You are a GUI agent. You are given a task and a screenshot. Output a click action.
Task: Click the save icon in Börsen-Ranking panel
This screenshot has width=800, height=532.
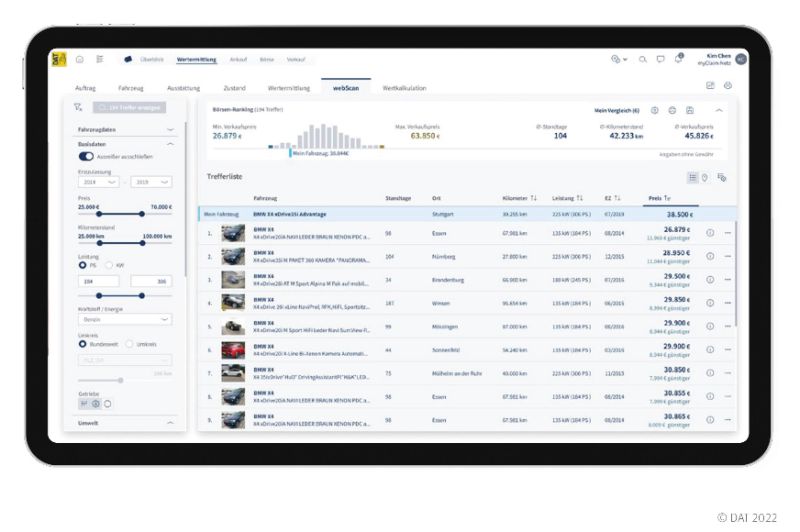point(689,109)
